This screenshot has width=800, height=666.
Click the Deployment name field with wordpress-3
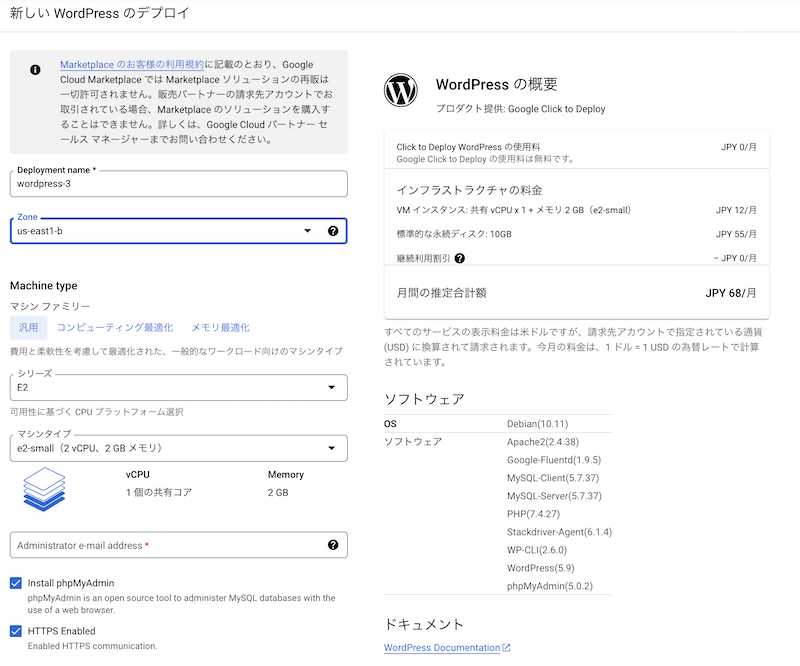click(x=179, y=184)
